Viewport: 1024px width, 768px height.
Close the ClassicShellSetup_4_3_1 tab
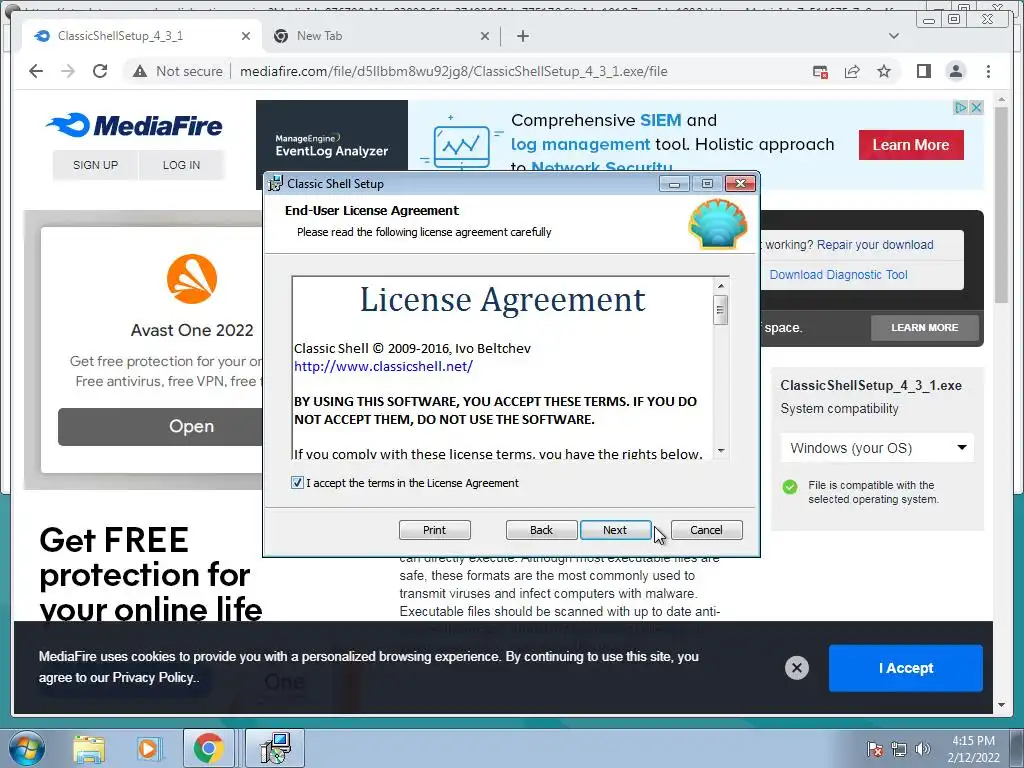pos(246,36)
